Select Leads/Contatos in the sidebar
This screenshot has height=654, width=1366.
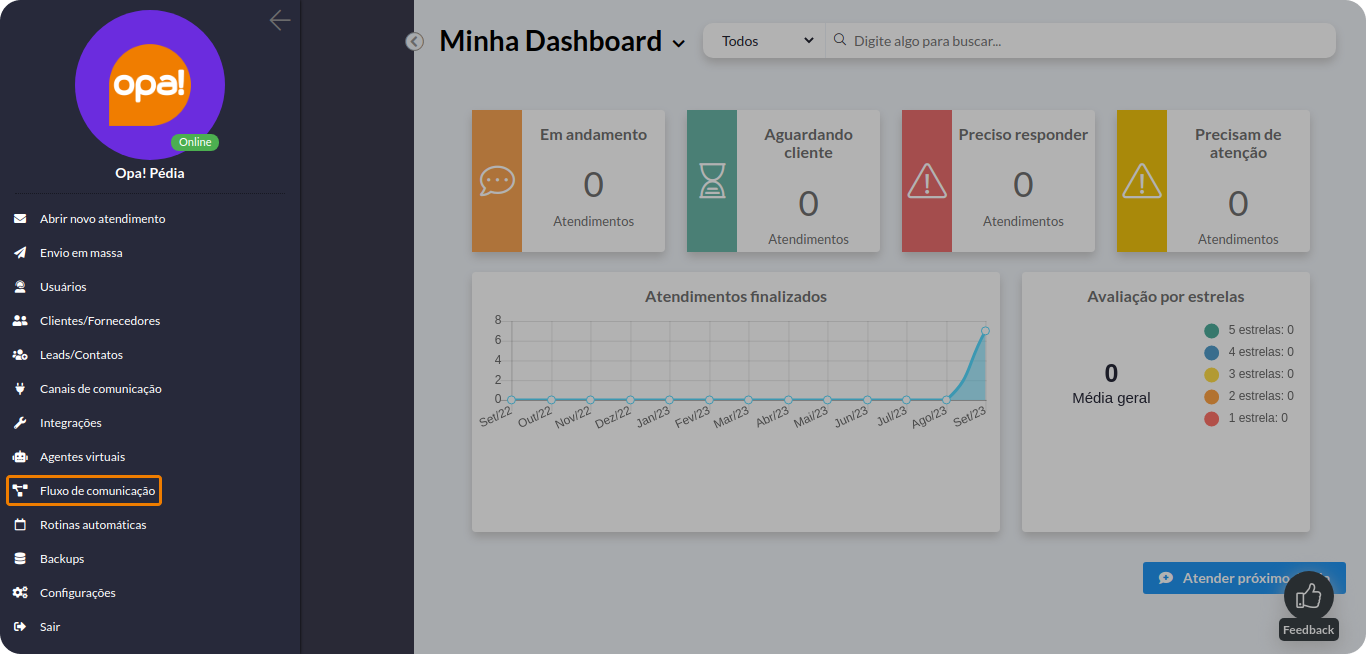click(x=81, y=355)
